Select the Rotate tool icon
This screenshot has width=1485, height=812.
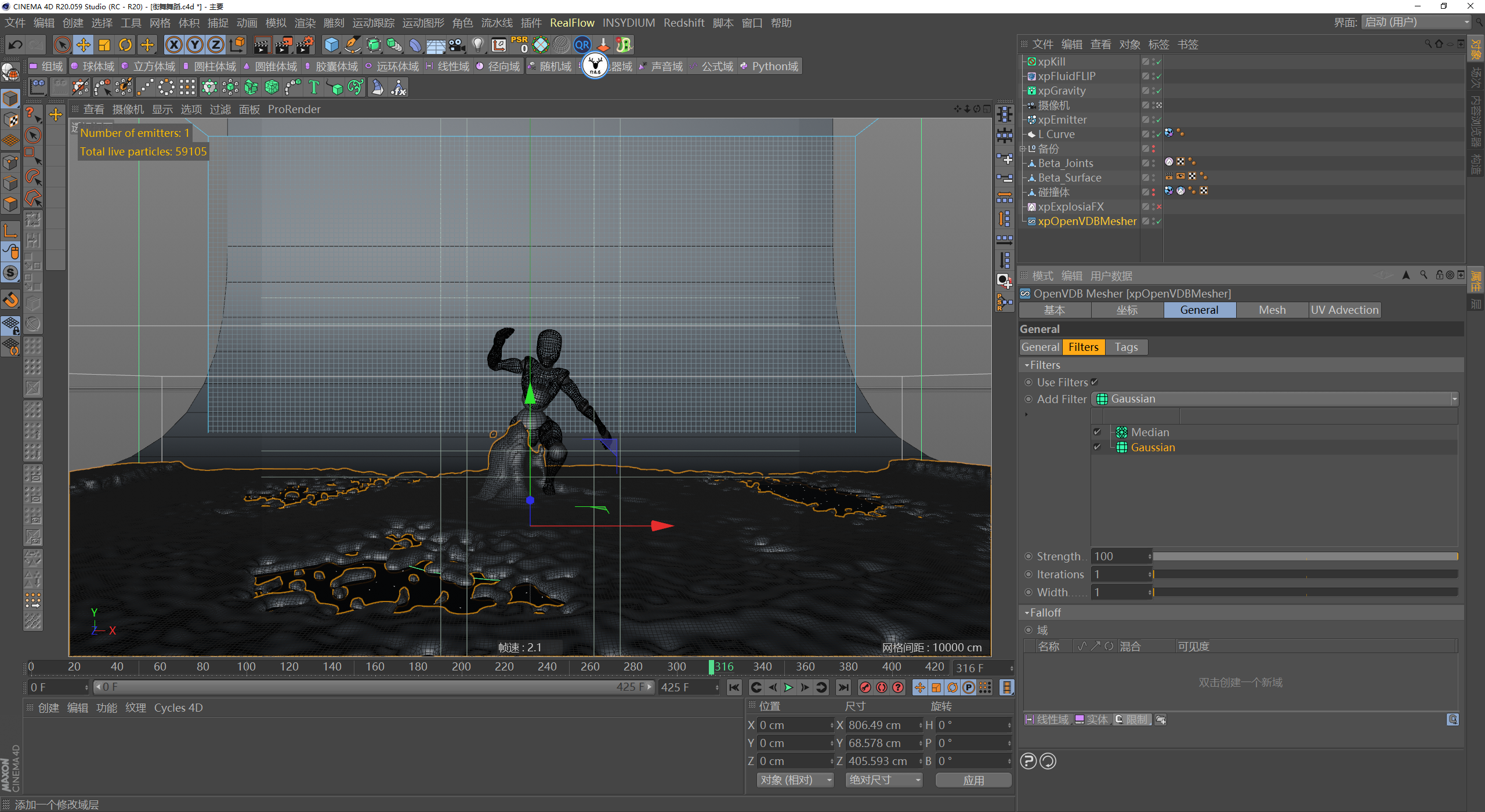tap(125, 45)
